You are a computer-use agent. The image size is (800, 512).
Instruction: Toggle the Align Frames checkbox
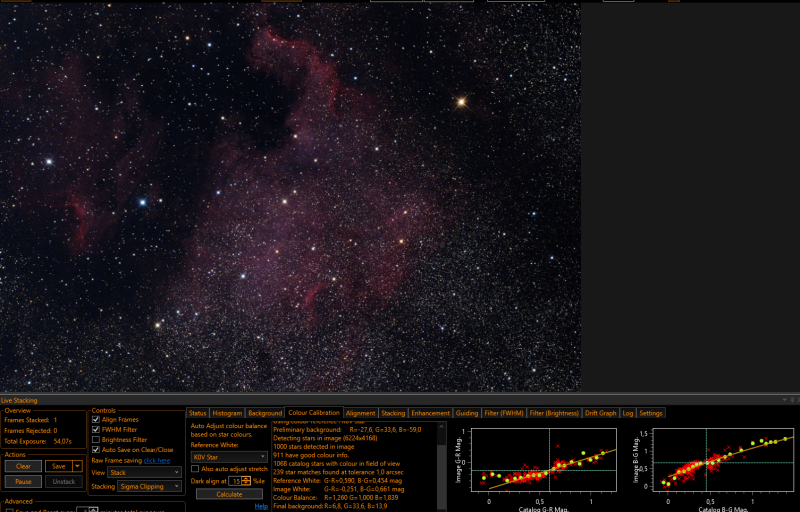[95, 420]
